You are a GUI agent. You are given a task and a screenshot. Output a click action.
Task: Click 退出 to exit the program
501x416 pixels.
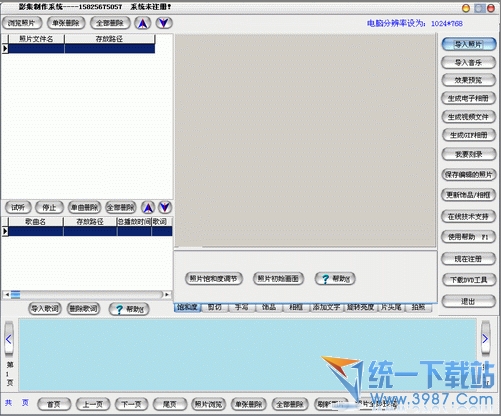(468, 302)
